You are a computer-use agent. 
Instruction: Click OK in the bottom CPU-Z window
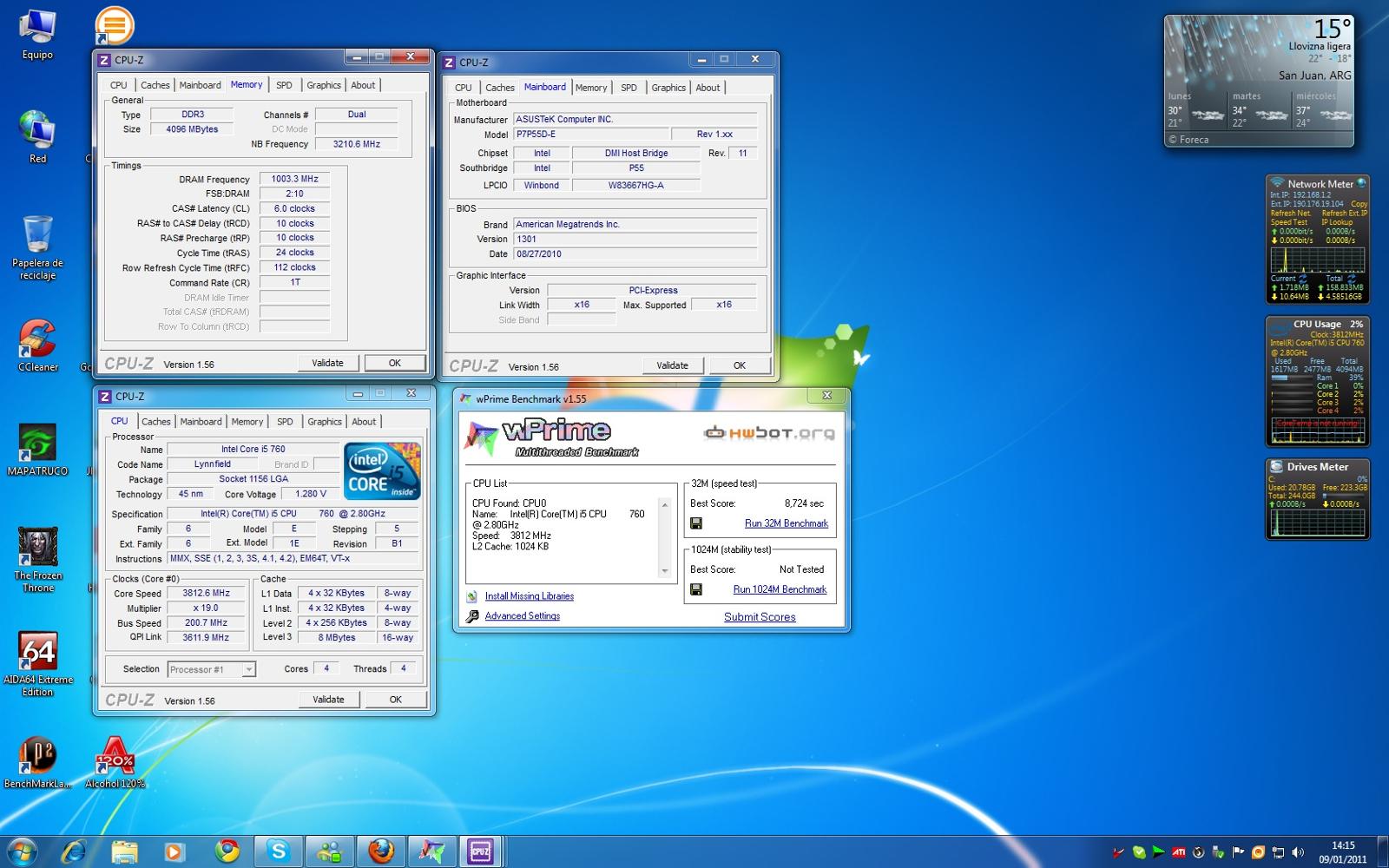(395, 700)
